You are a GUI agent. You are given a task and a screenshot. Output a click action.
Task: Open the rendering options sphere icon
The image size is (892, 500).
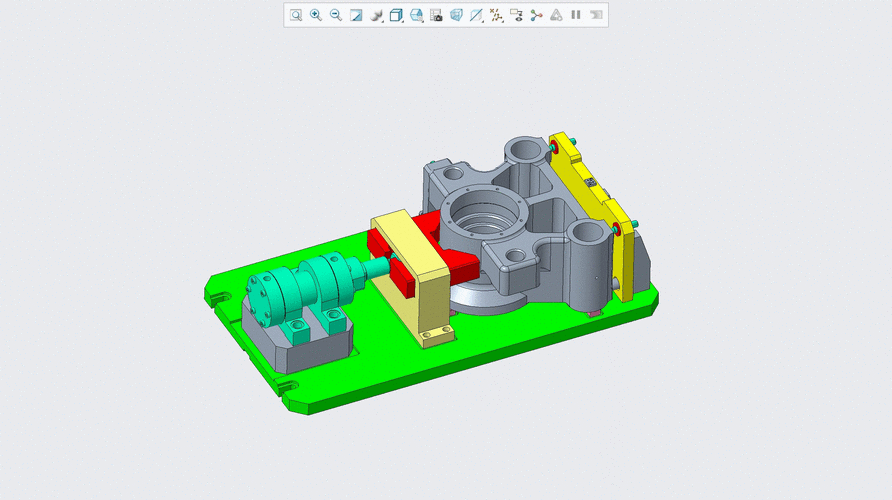(x=376, y=15)
